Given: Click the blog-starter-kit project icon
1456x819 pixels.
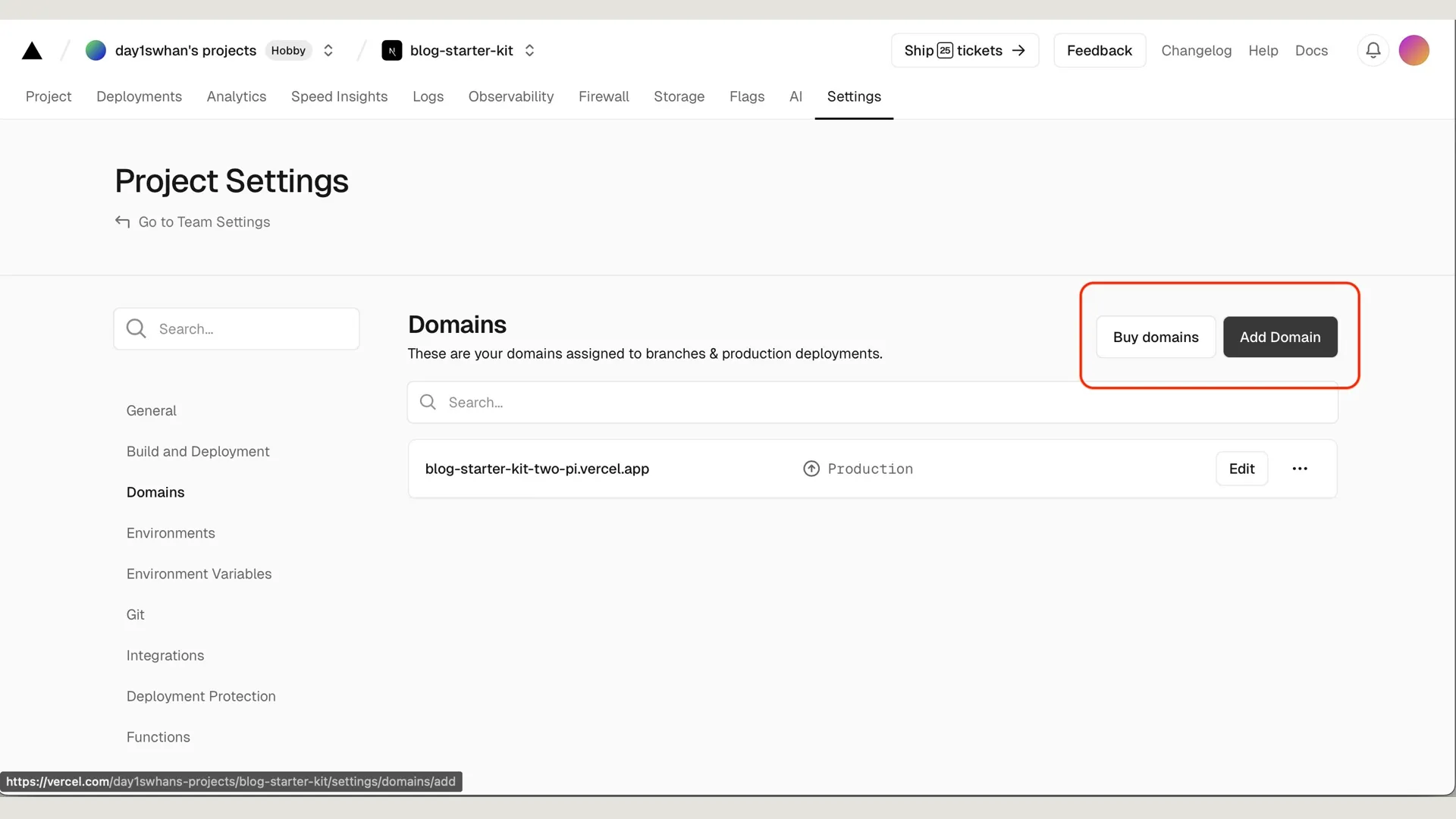Looking at the screenshot, I should coord(391,51).
